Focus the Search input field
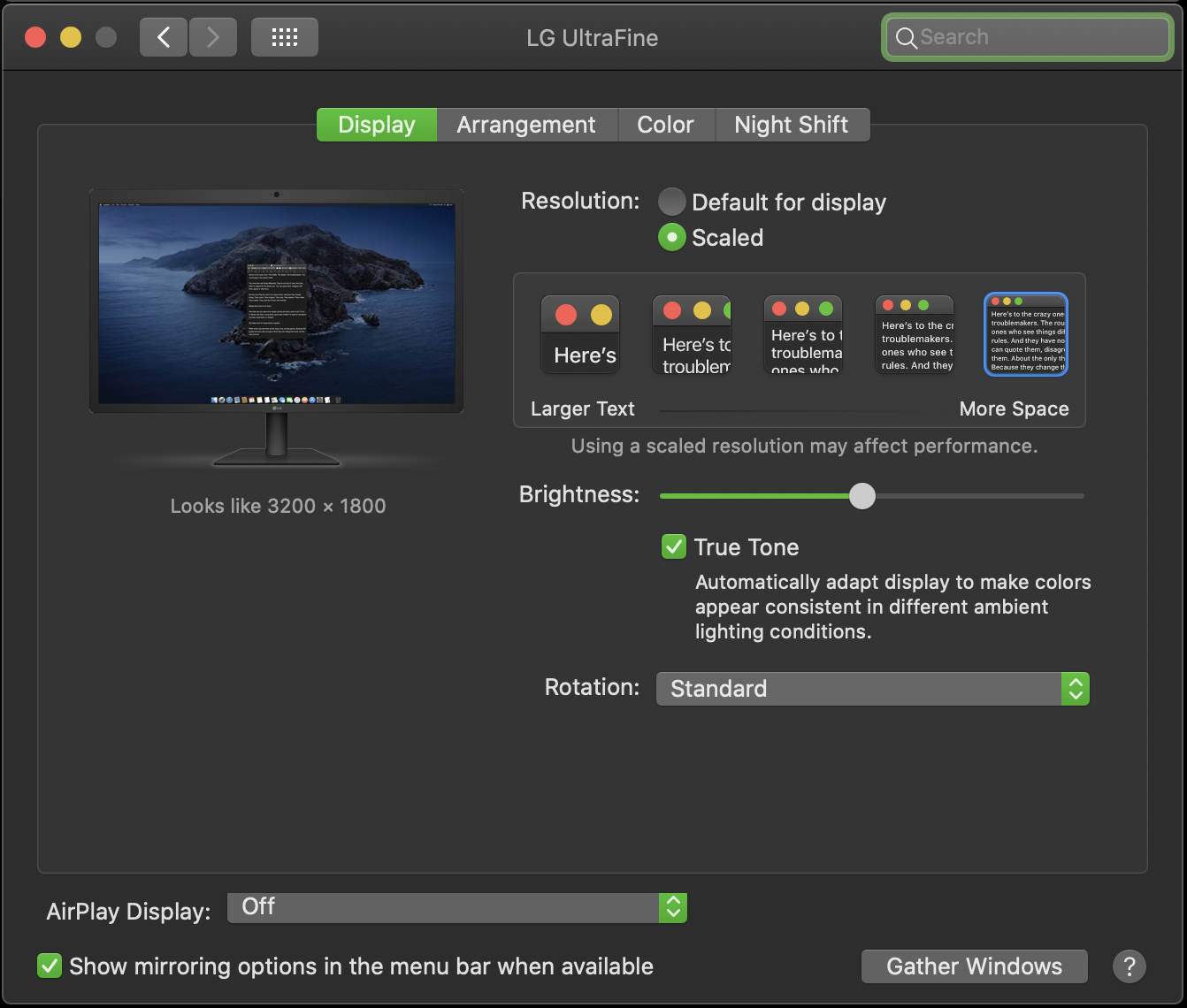The width and height of the screenshot is (1187, 1008). pos(1028,37)
